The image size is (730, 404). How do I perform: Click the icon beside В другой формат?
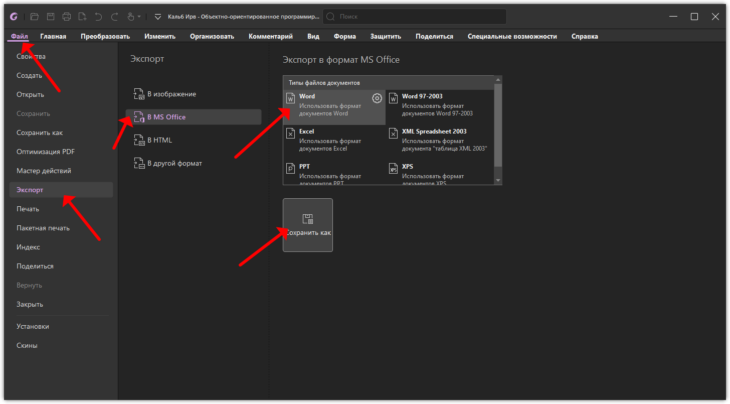(139, 163)
